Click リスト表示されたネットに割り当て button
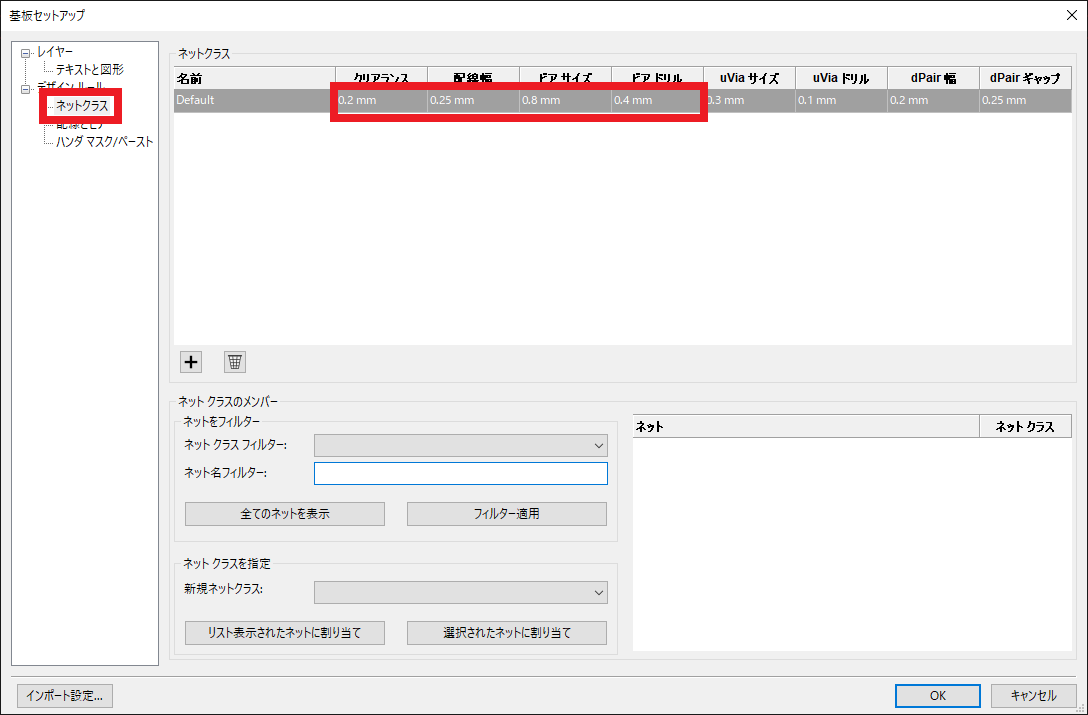The image size is (1088, 715). [285, 633]
